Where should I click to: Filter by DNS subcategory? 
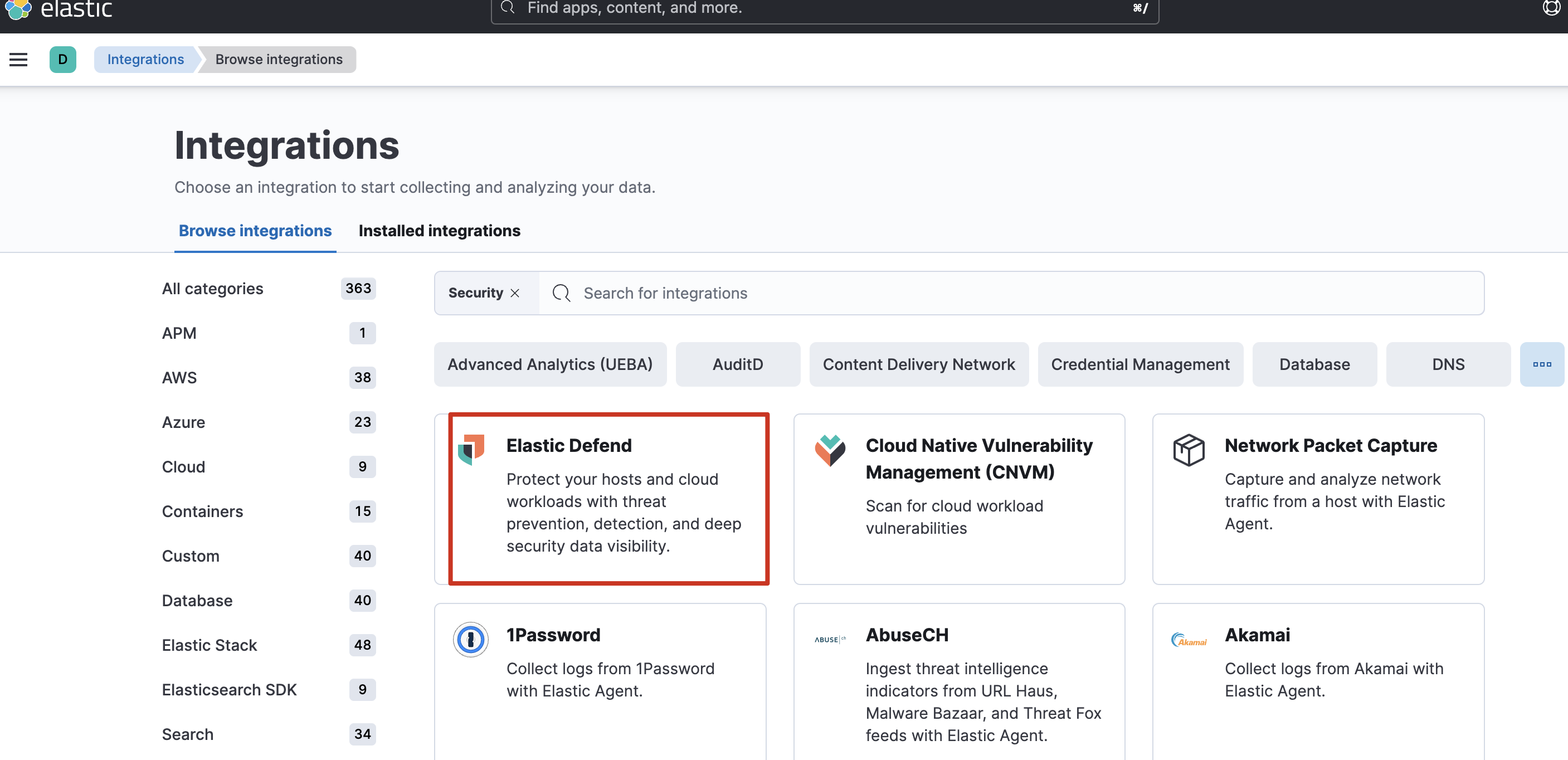[1448, 364]
